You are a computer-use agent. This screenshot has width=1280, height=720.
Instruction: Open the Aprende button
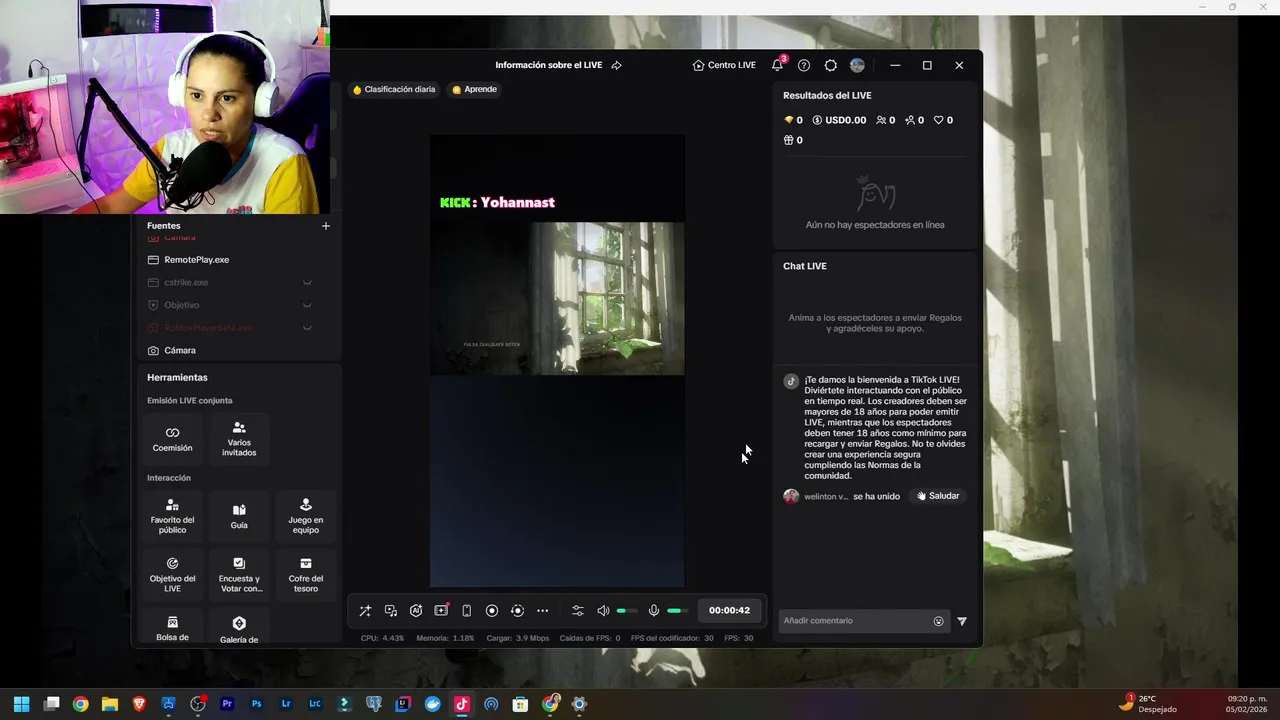click(x=474, y=89)
